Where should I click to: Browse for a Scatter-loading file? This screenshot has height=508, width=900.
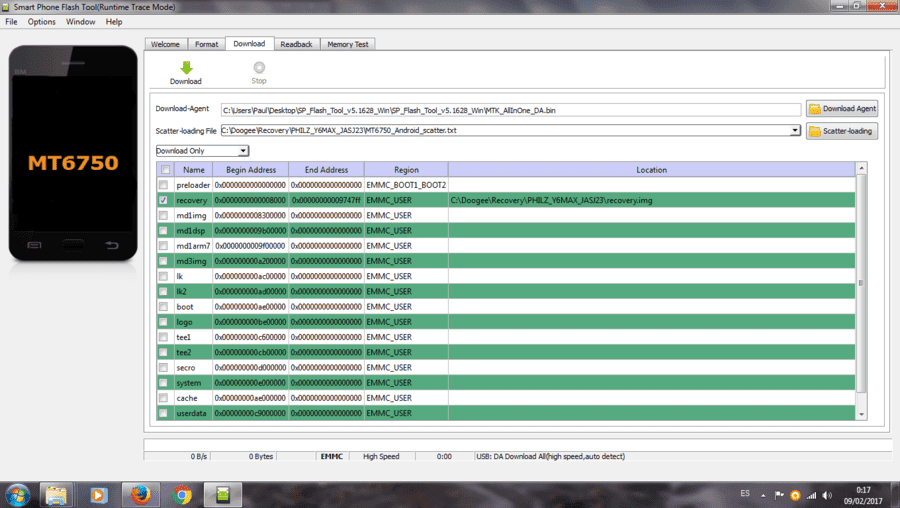coord(842,131)
